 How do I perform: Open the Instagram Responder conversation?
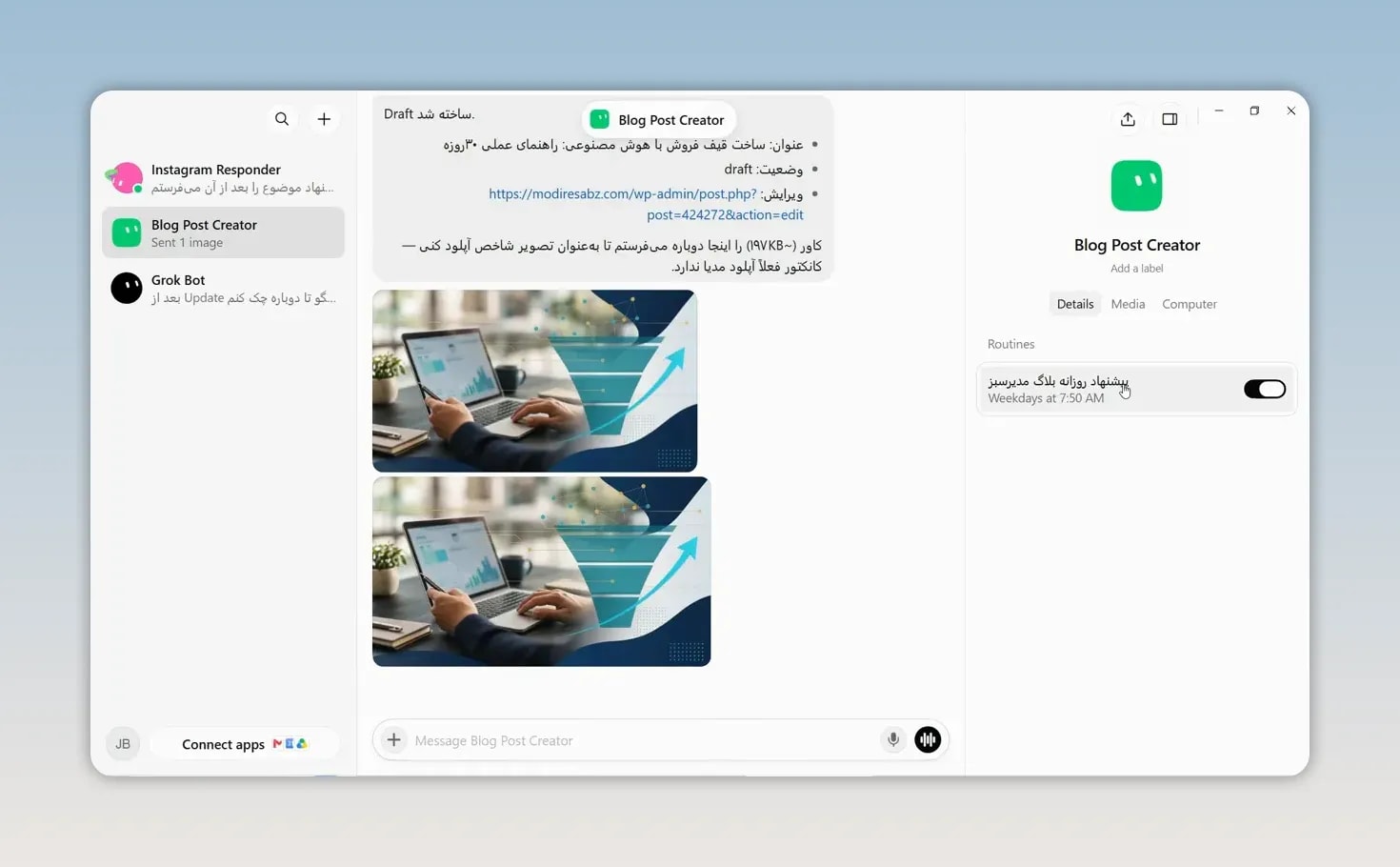click(x=223, y=178)
